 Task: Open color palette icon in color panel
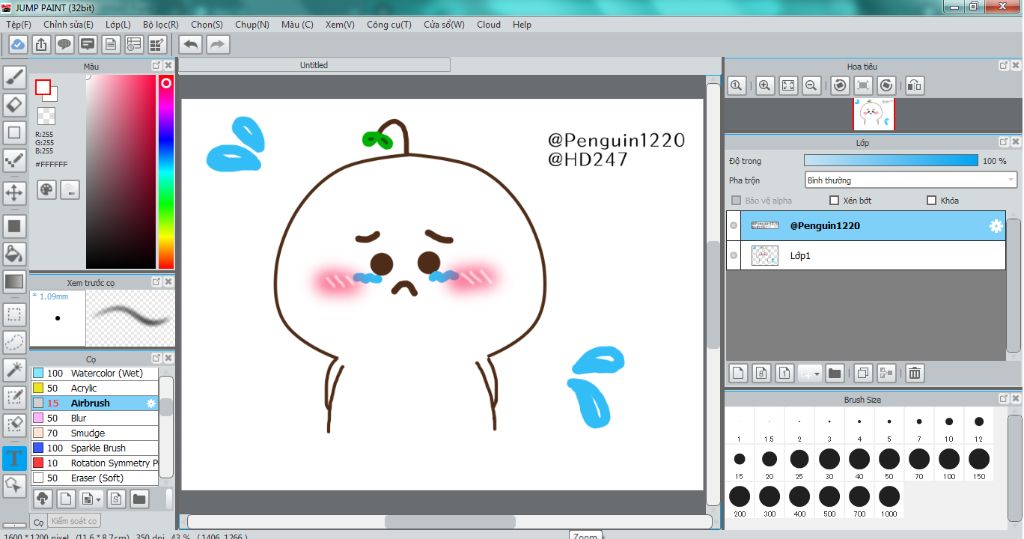point(46,190)
